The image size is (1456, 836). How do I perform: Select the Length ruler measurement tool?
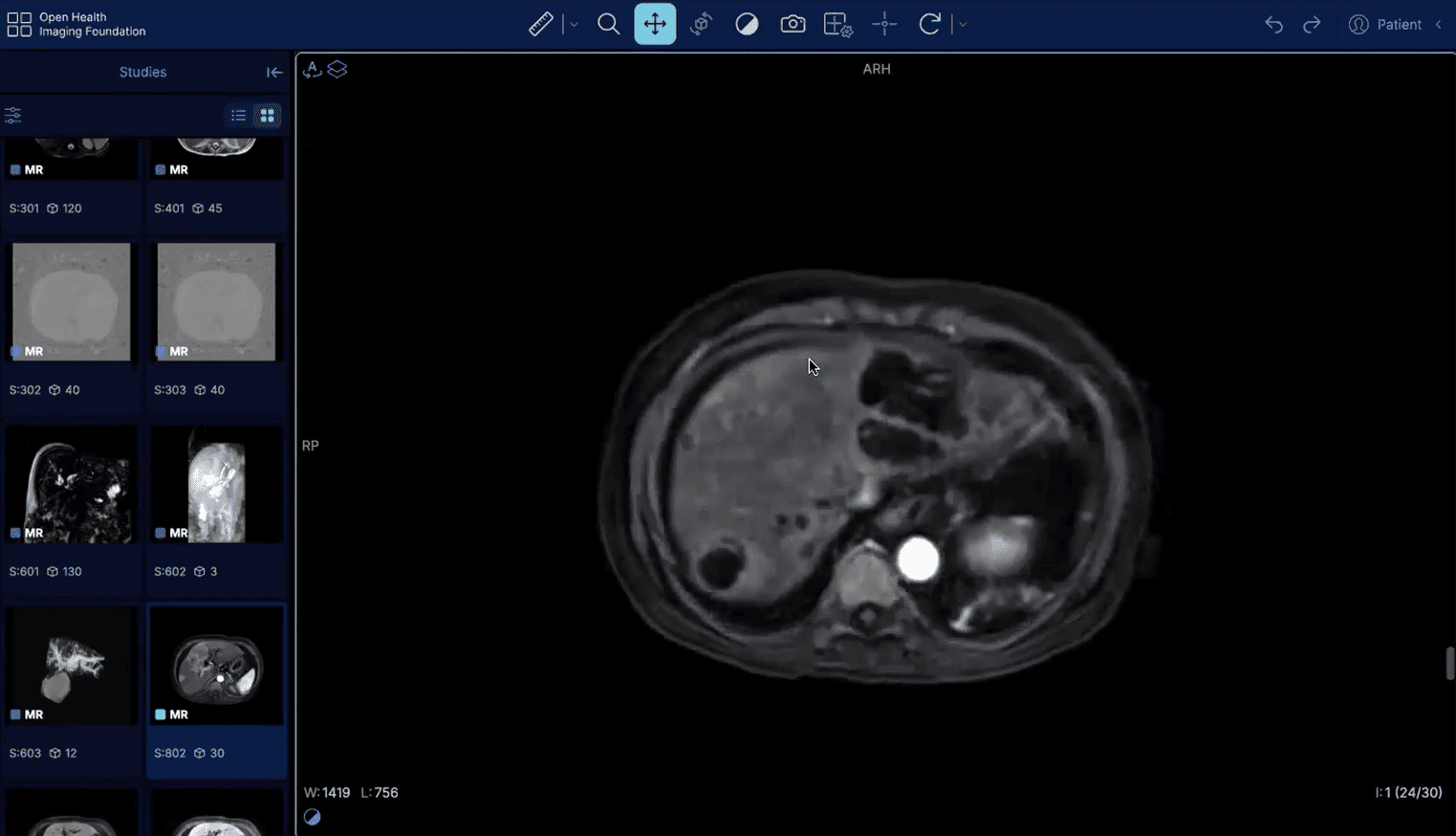click(540, 24)
